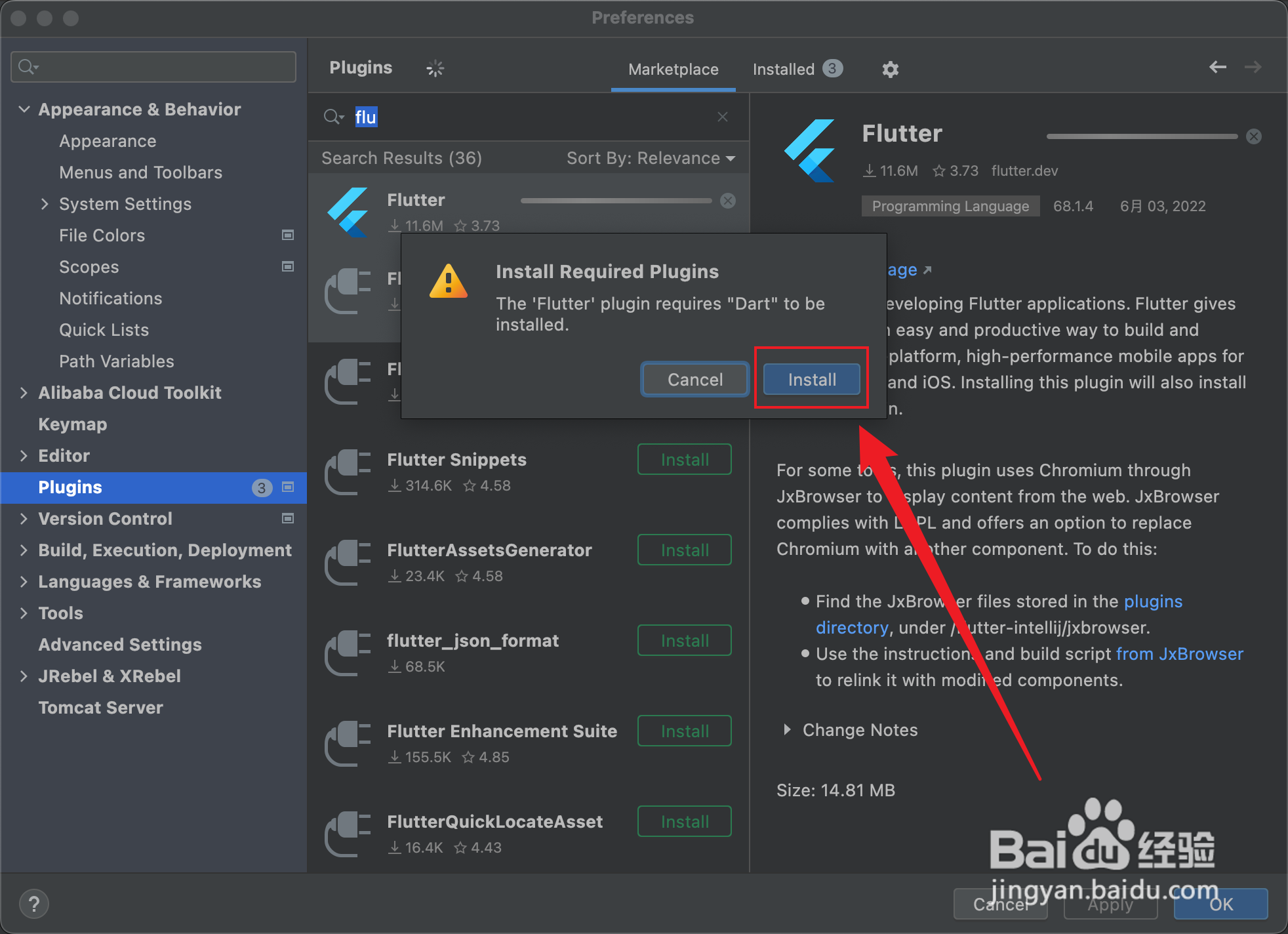Click the back navigation arrow
The height and width of the screenshot is (934, 1288).
pos(1217,67)
